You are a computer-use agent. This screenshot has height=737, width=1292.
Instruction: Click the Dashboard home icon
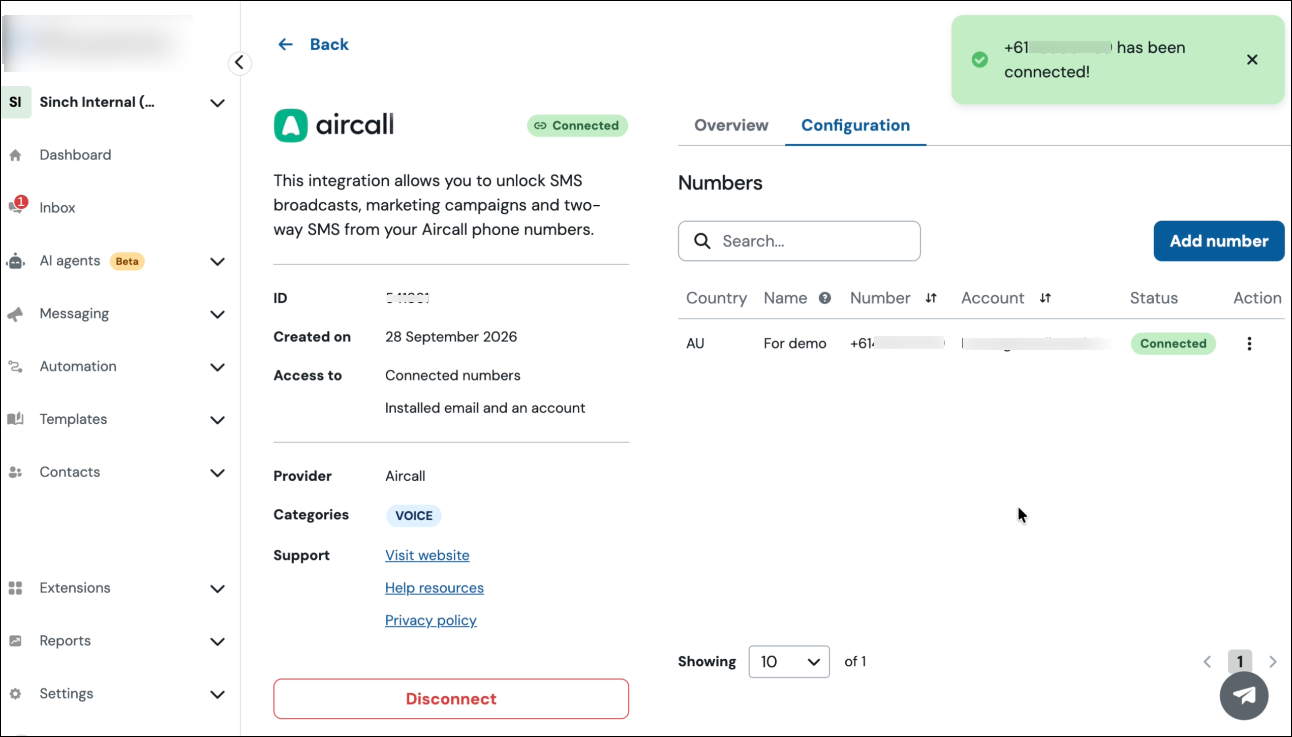click(x=15, y=155)
